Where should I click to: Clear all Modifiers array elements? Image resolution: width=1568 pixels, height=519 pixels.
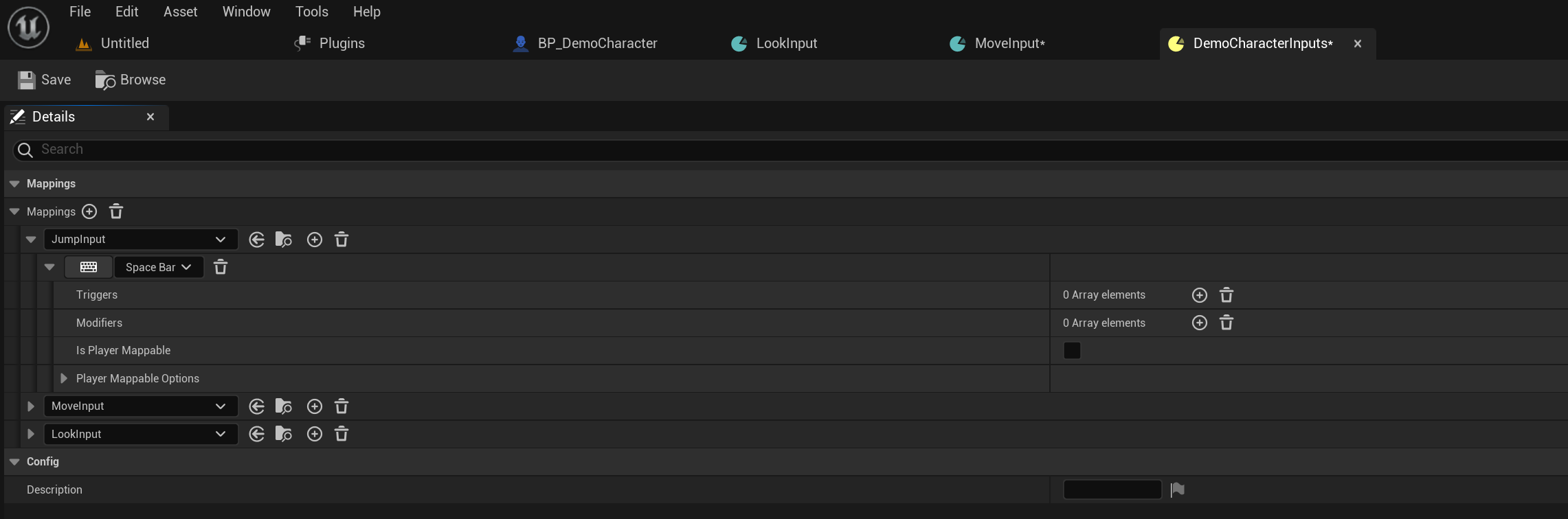1227,323
